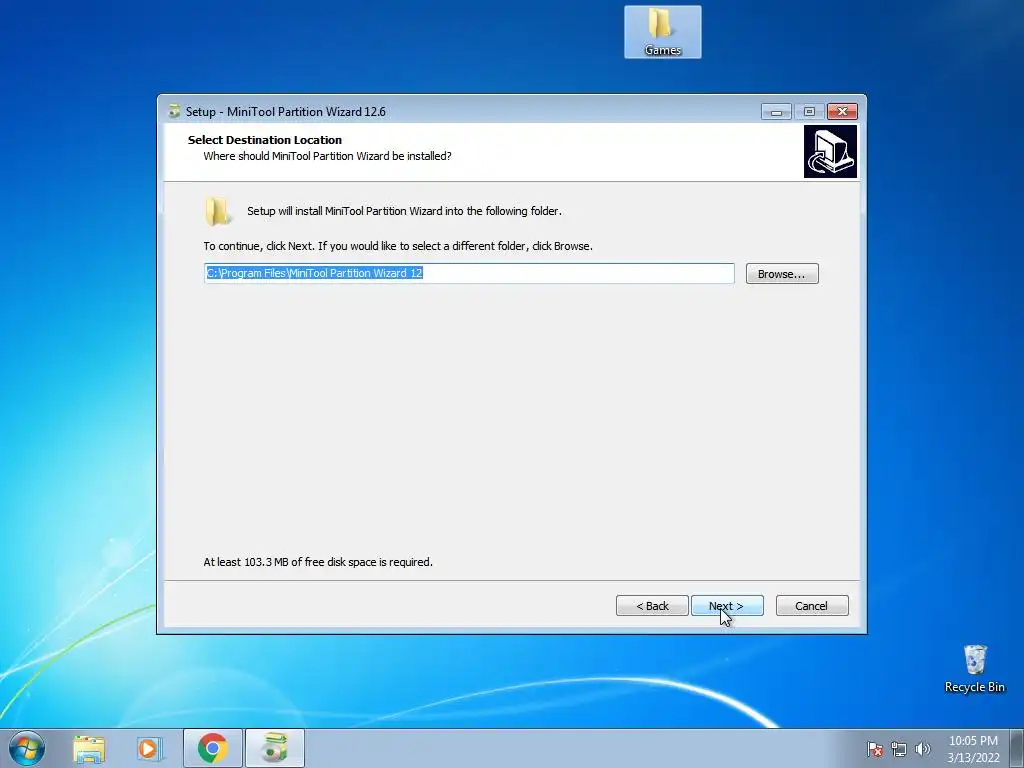Launch Windows Media Player from taskbar

[x=150, y=748]
